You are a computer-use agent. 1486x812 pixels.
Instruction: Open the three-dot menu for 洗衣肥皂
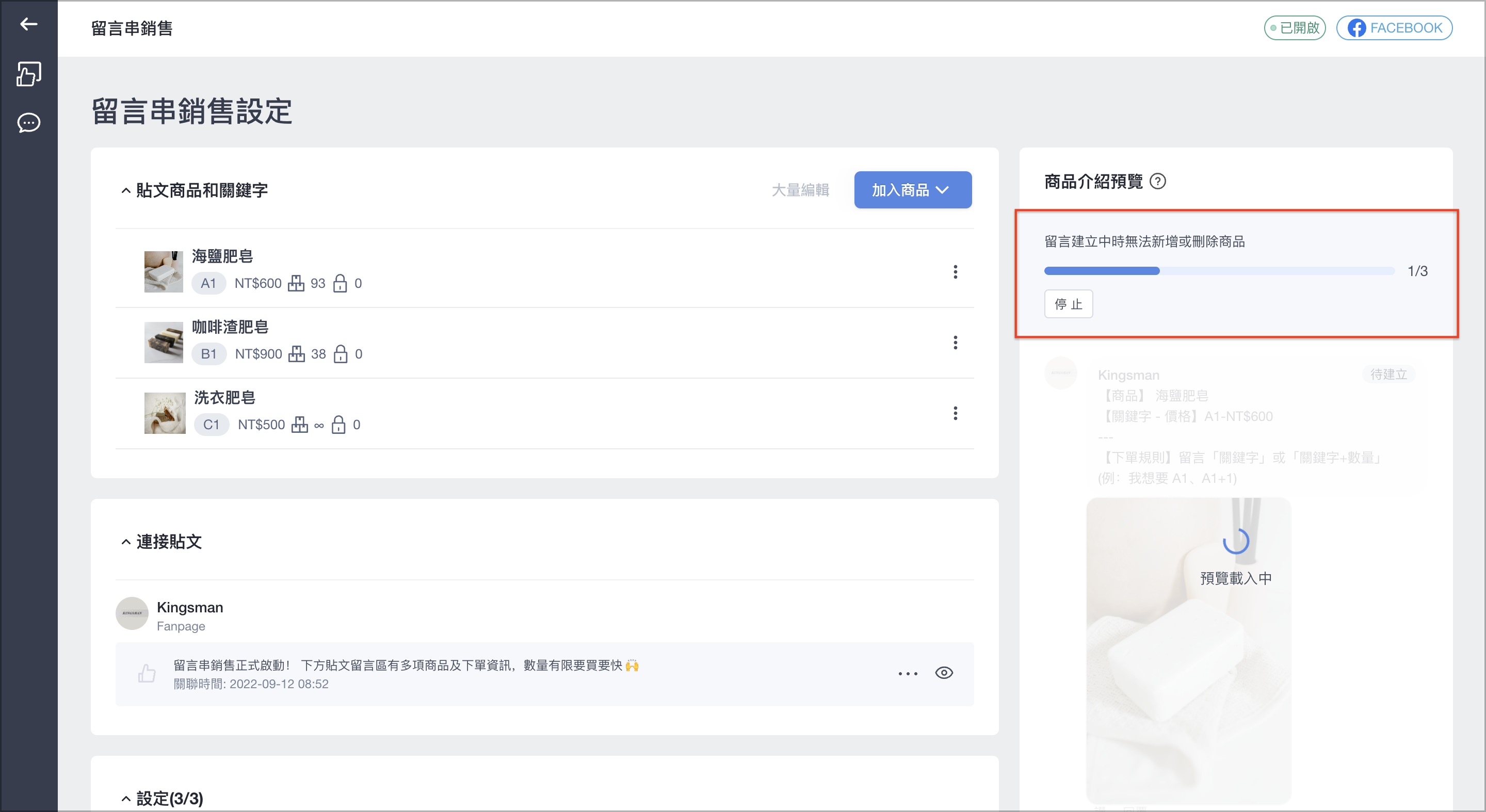point(955,413)
